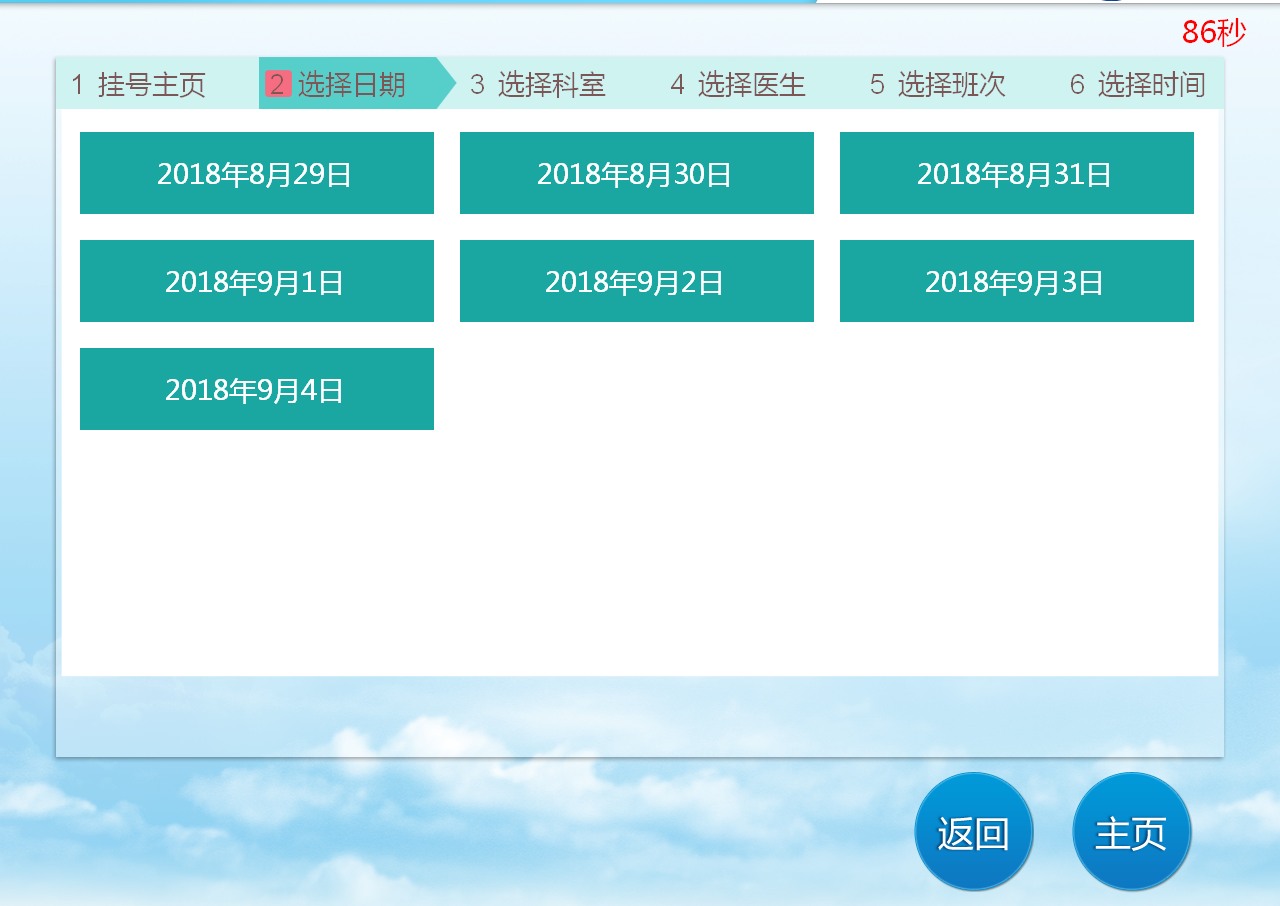Click the arrow tip of the active step
This screenshot has width=1280, height=906.
click(x=446, y=84)
